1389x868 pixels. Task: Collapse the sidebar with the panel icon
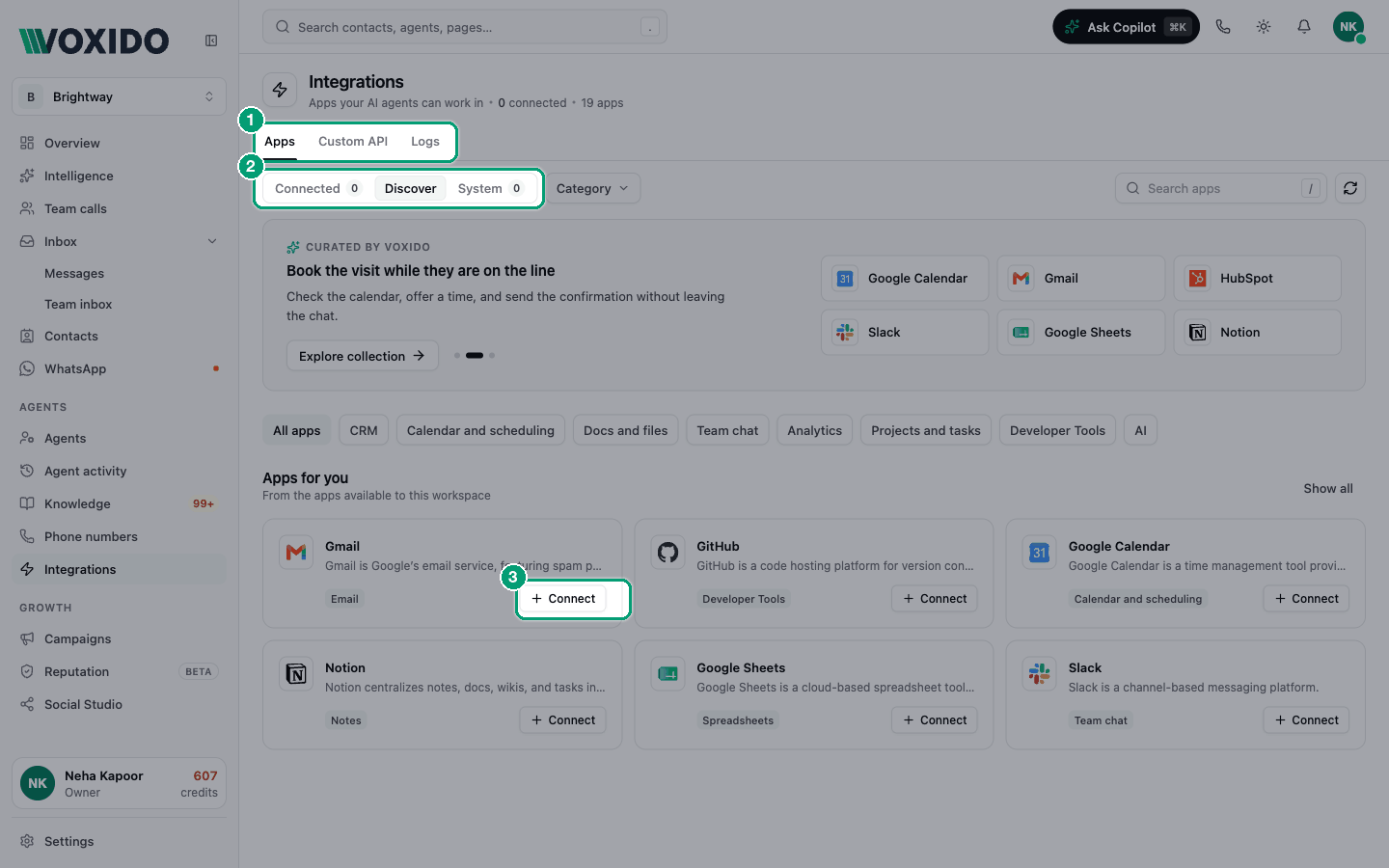point(211,41)
